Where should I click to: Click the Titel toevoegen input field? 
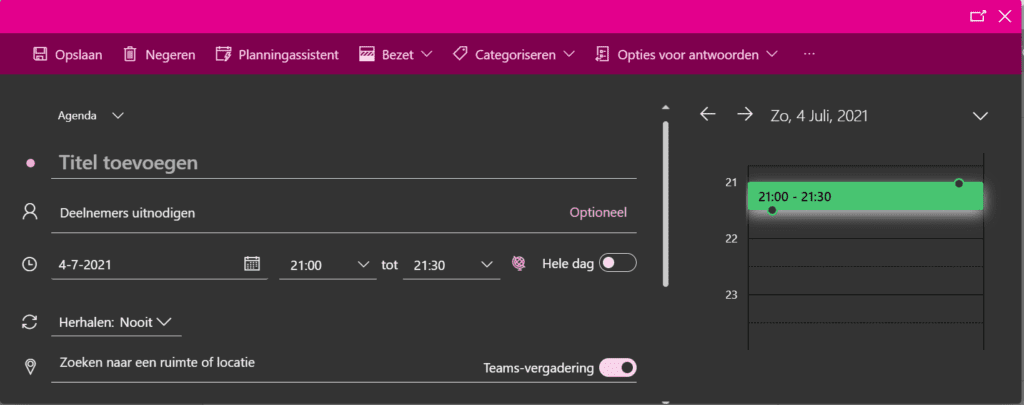(344, 163)
